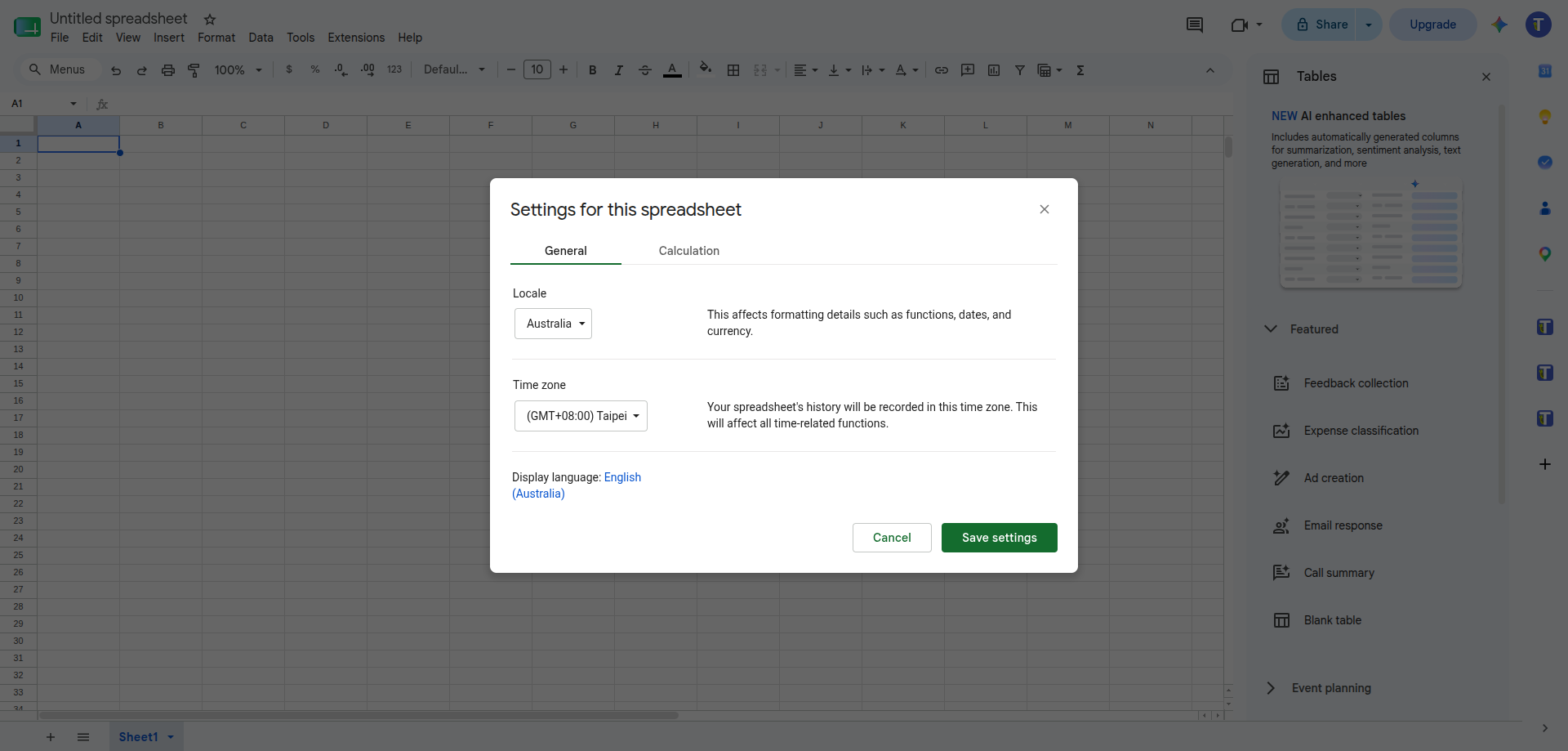
Task: Open Google Keep side panel icon
Action: pyautogui.click(x=1545, y=117)
